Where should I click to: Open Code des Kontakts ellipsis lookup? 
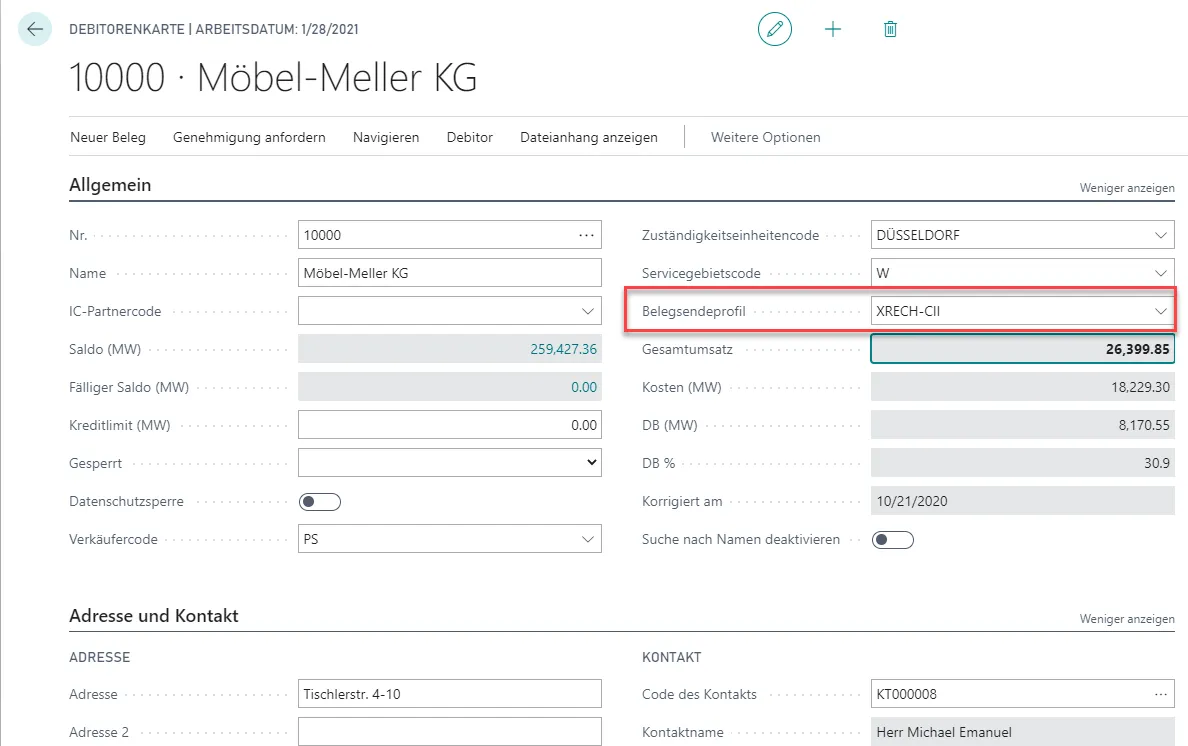[1160, 694]
